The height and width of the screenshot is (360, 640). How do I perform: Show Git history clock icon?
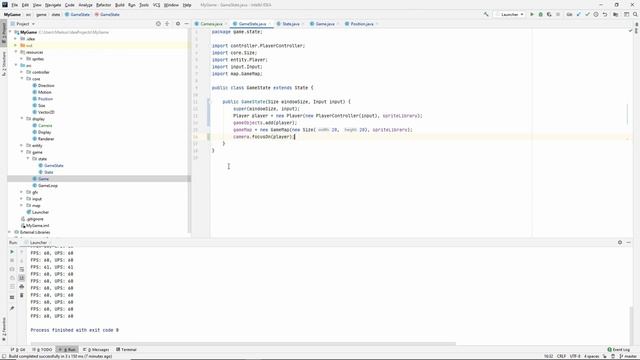click(596, 14)
